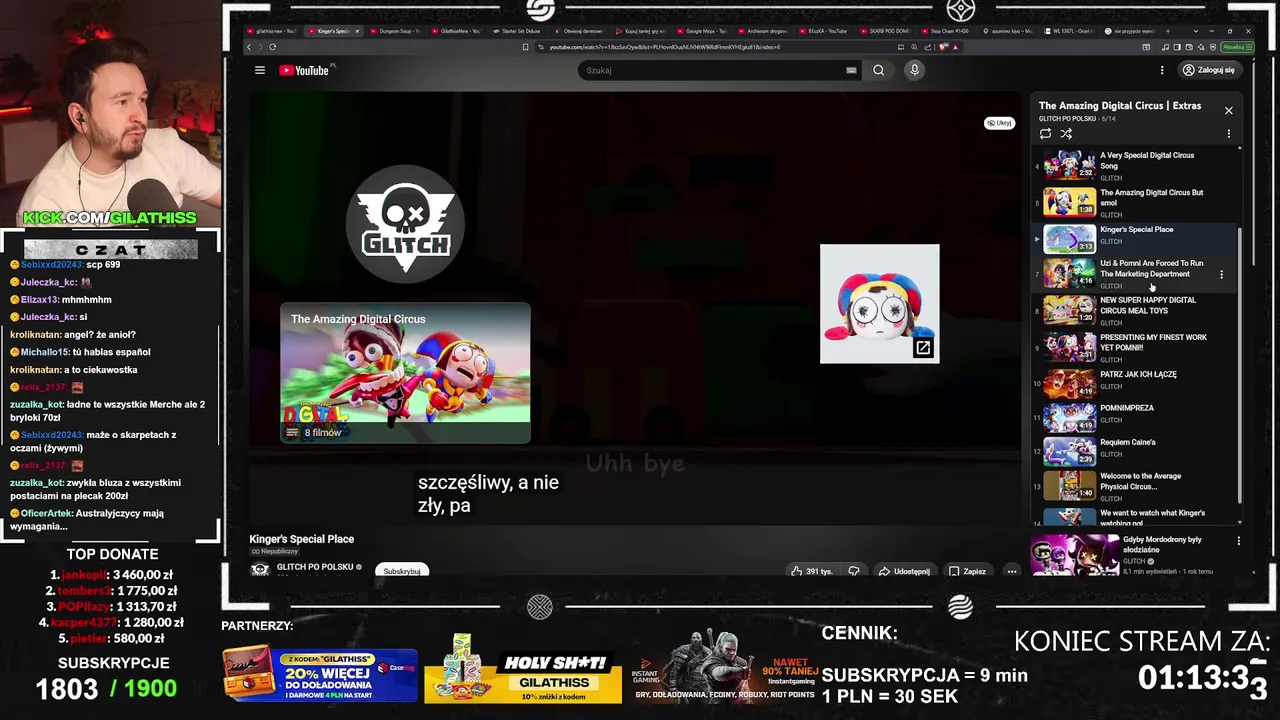The width and height of the screenshot is (1280, 720).
Task: Open more options for Uzi & Pomni video
Action: (1221, 274)
